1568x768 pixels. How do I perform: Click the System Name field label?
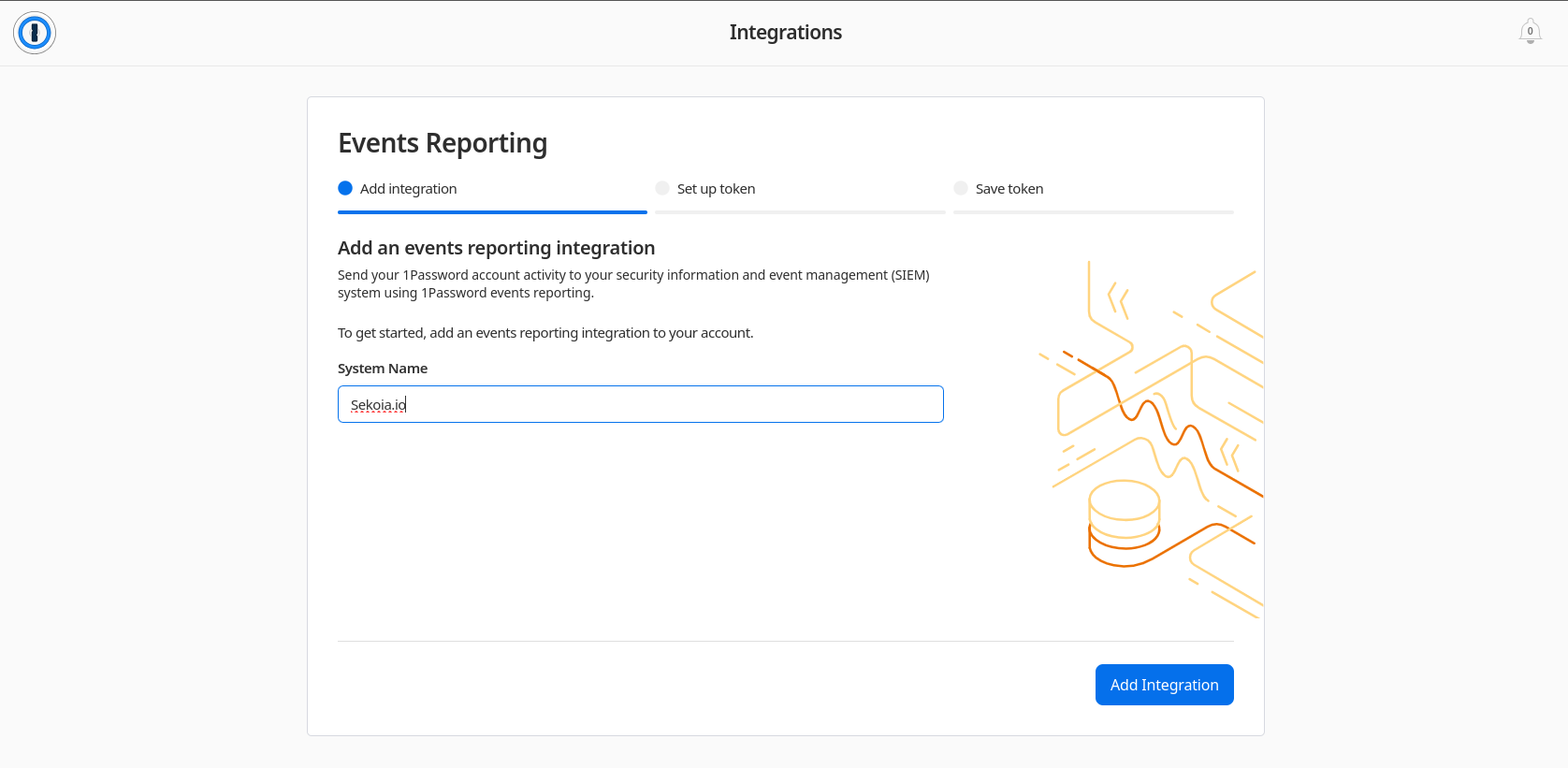coord(383,369)
